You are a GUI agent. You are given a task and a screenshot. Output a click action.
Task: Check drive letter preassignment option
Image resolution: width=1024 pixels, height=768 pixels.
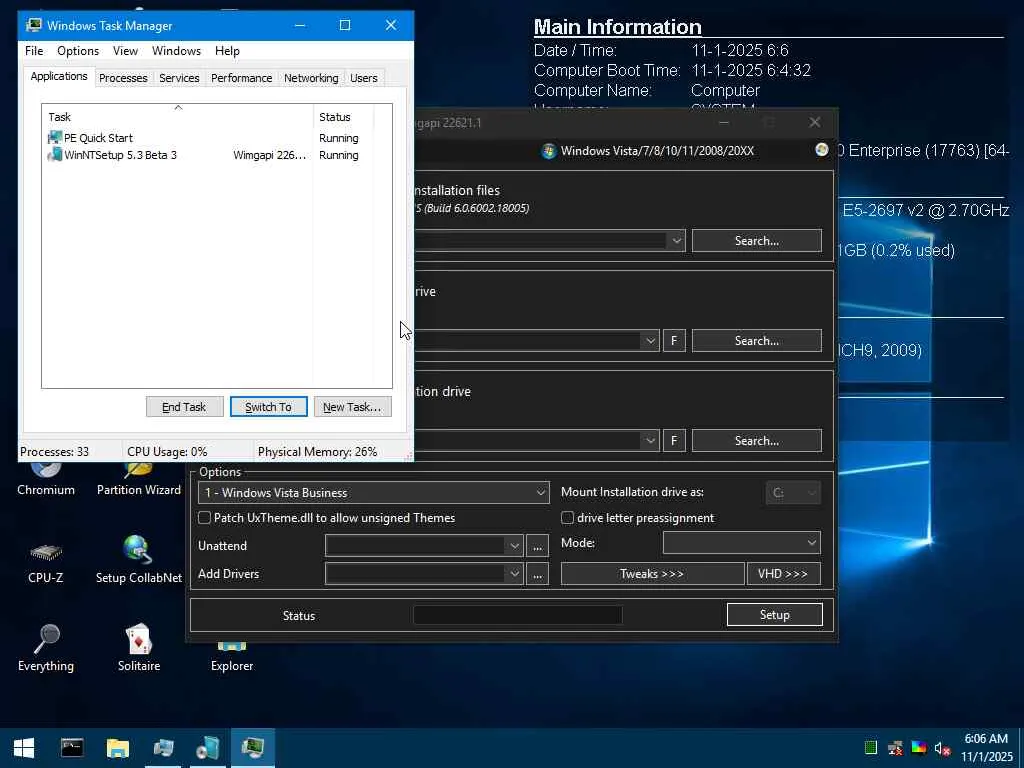(568, 518)
